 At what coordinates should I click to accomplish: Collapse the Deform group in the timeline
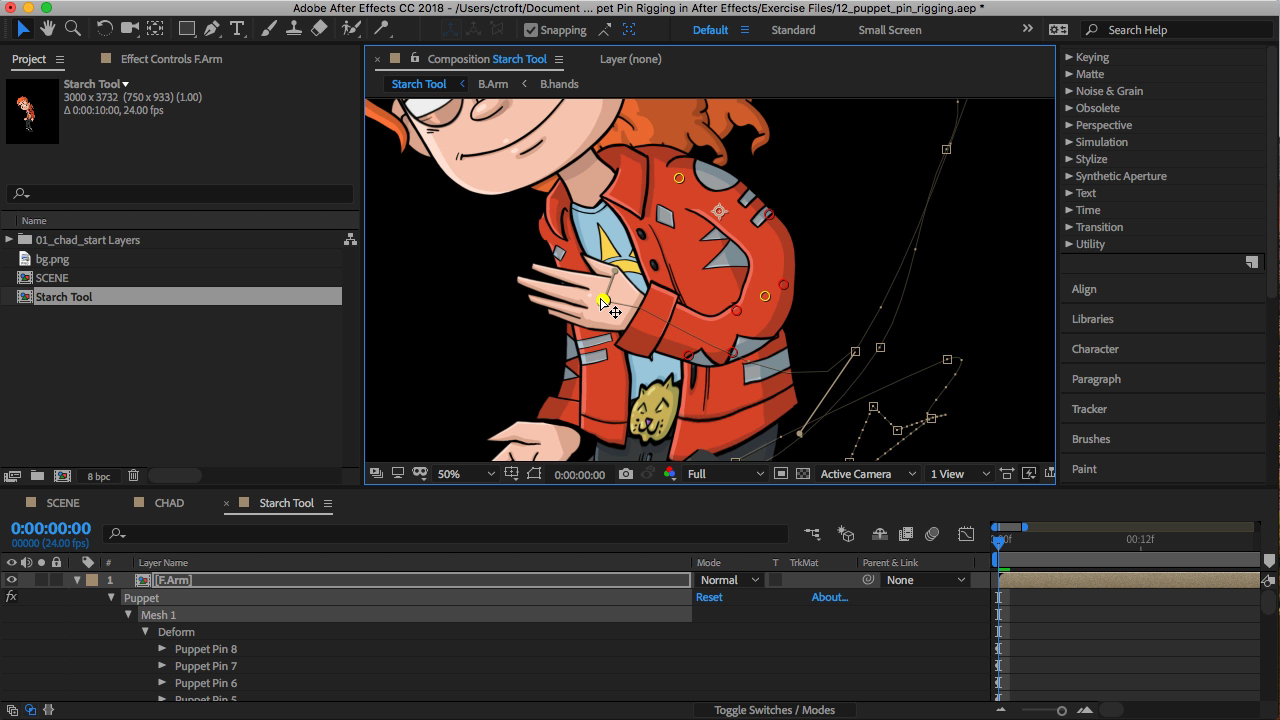(144, 631)
